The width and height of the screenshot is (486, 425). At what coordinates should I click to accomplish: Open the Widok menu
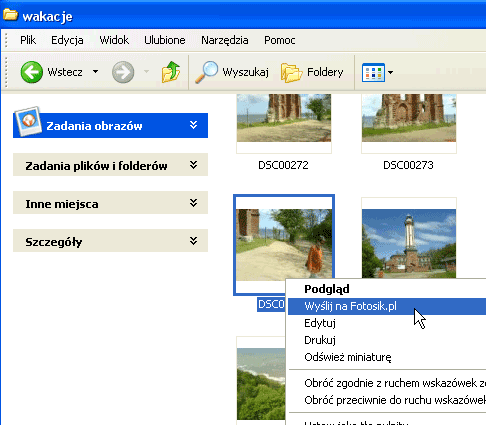click(x=114, y=40)
